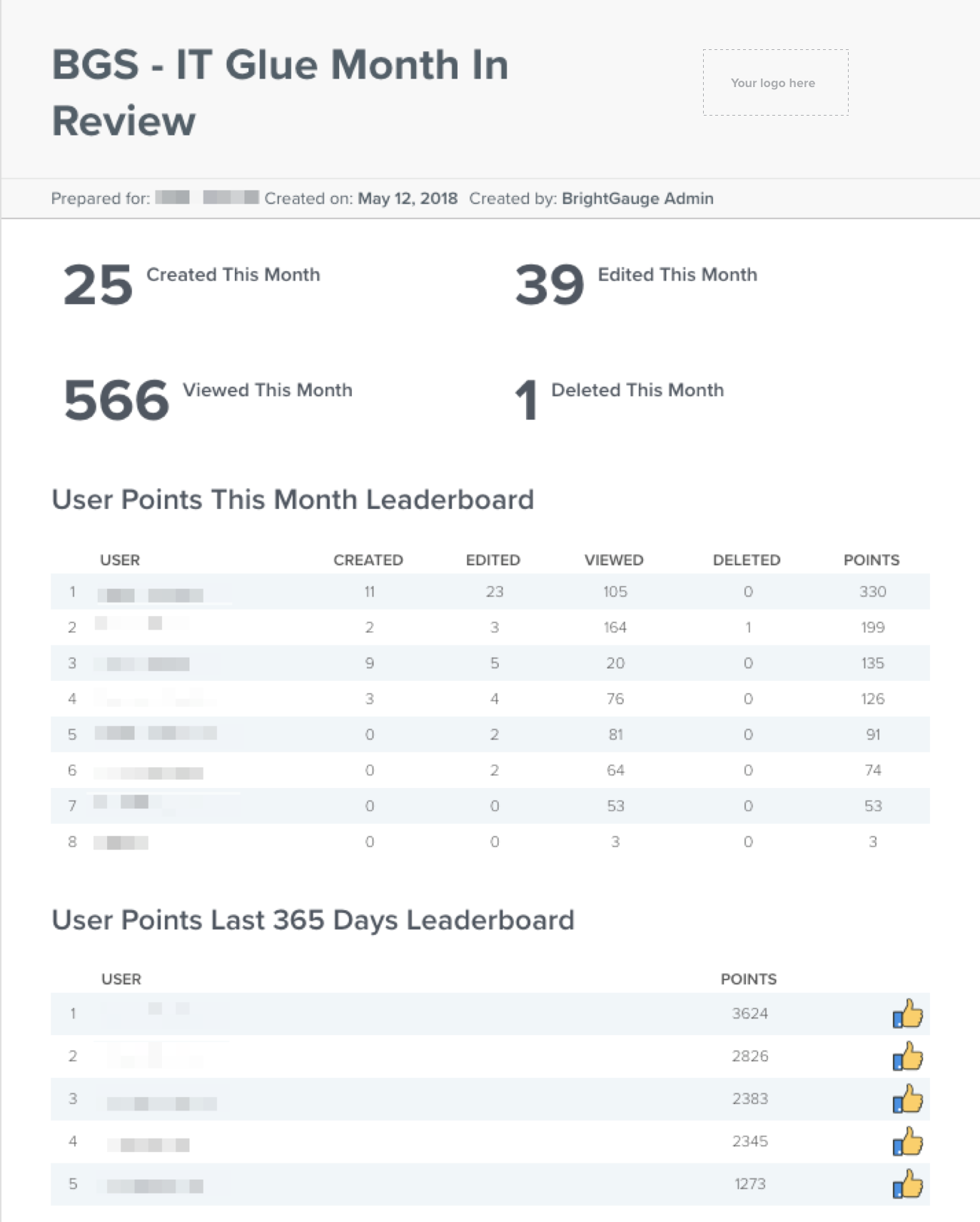
Task: Click the 'Your logo here' placeholder box
Action: (776, 83)
